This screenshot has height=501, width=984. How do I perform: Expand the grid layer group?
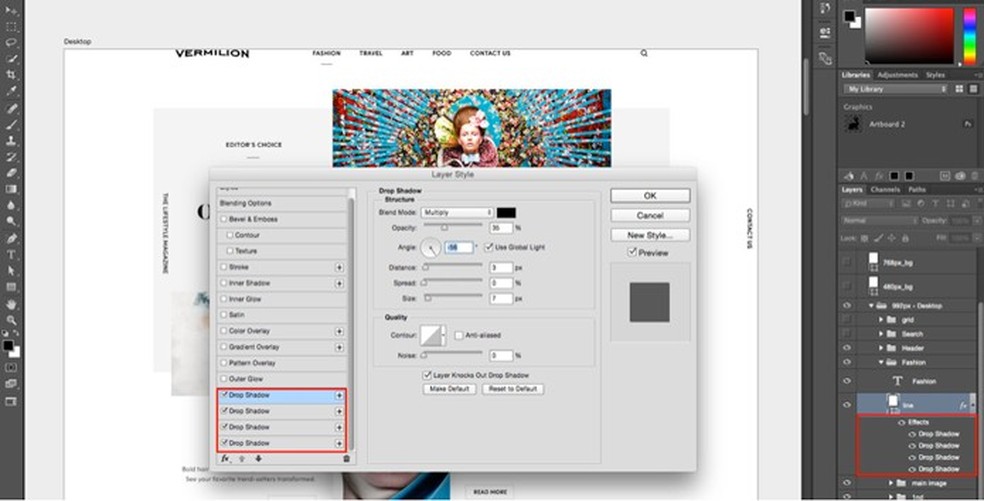[881, 320]
